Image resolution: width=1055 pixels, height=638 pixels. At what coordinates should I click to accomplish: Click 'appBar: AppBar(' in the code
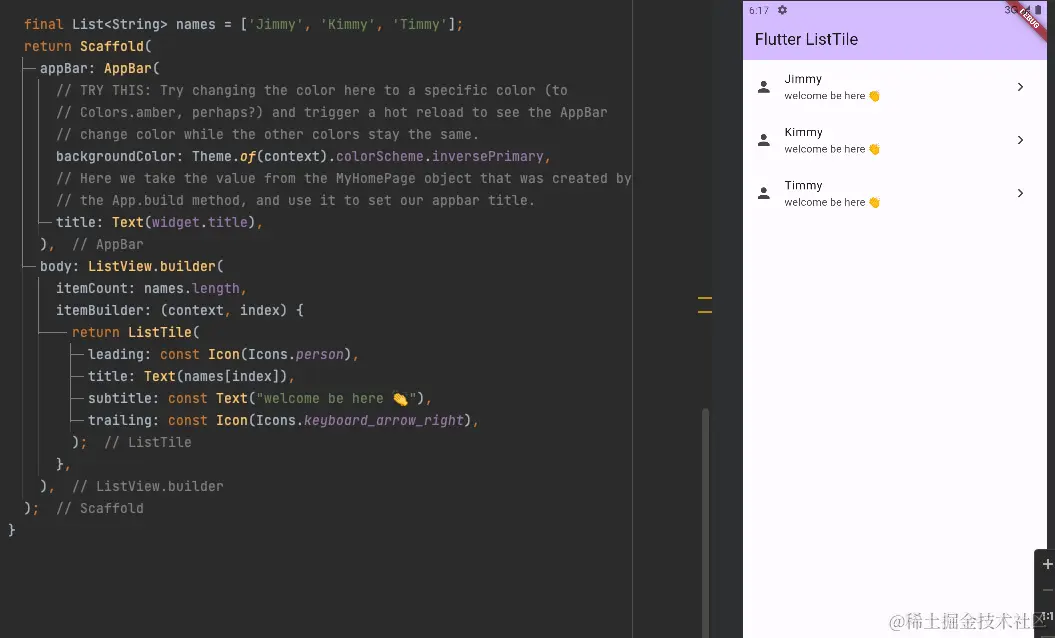click(100, 69)
